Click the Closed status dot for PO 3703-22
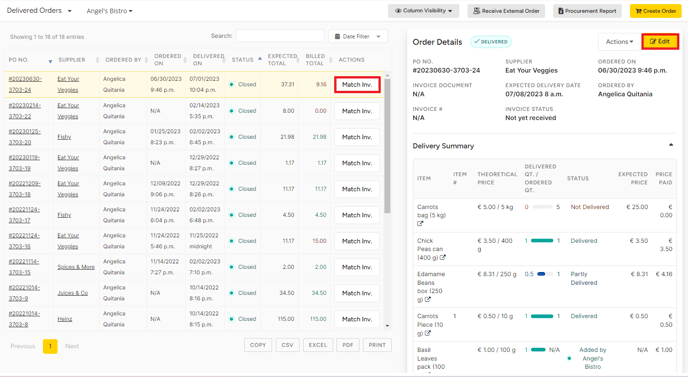The image size is (688, 377). click(231, 111)
